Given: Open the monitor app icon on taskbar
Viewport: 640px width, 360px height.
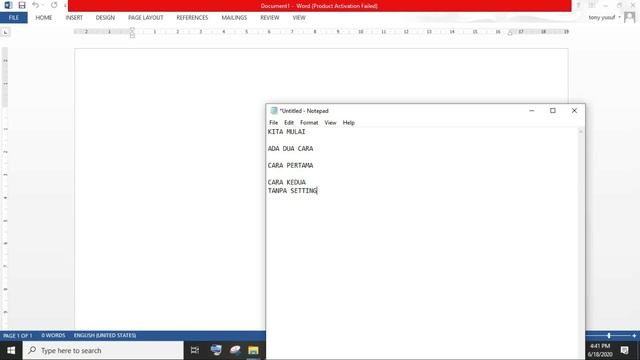Looking at the screenshot, I should pos(216,350).
